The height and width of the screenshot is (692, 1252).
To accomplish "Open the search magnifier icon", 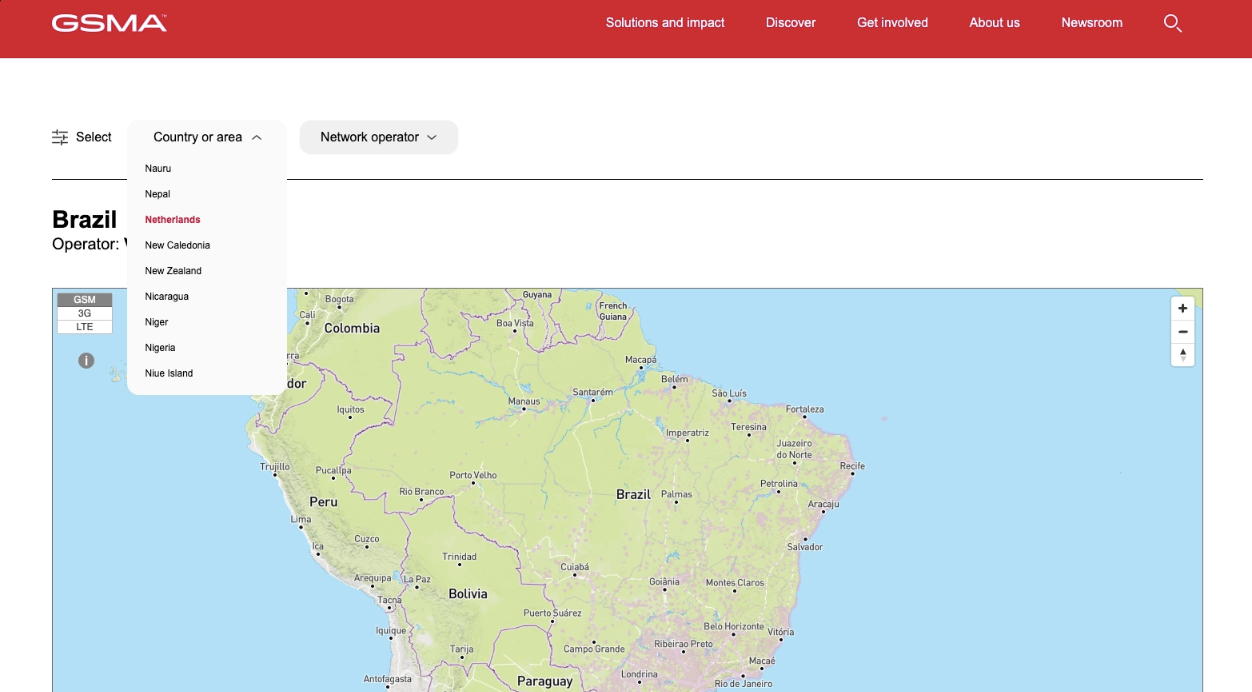I will [x=1173, y=23].
